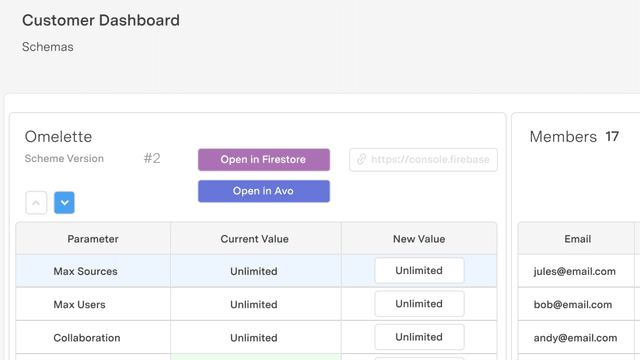
Task: Click the Parameter column header
Action: pos(93,239)
